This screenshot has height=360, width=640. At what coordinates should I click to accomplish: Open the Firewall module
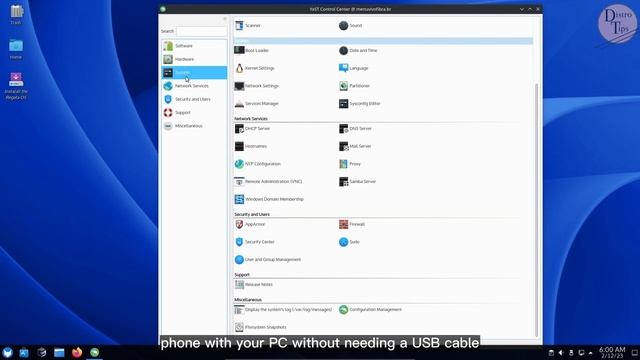(x=352, y=224)
